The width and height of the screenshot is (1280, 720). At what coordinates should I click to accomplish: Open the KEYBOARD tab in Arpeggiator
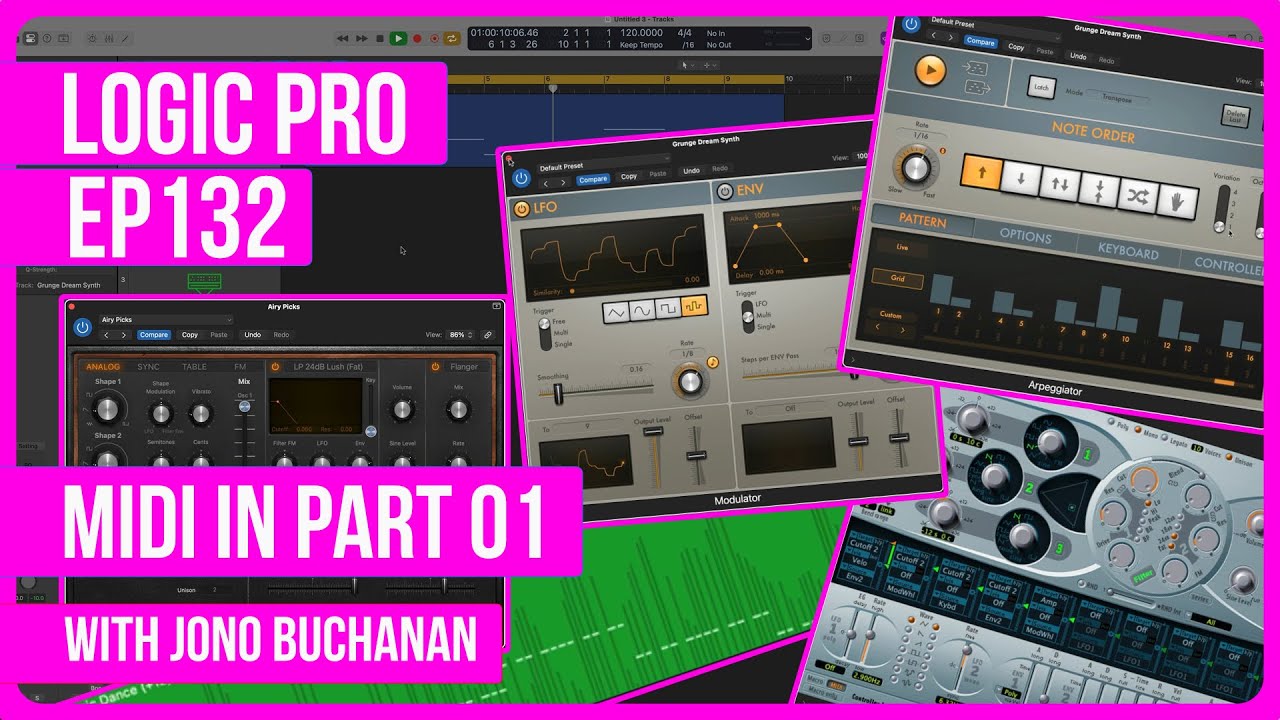(x=1128, y=251)
